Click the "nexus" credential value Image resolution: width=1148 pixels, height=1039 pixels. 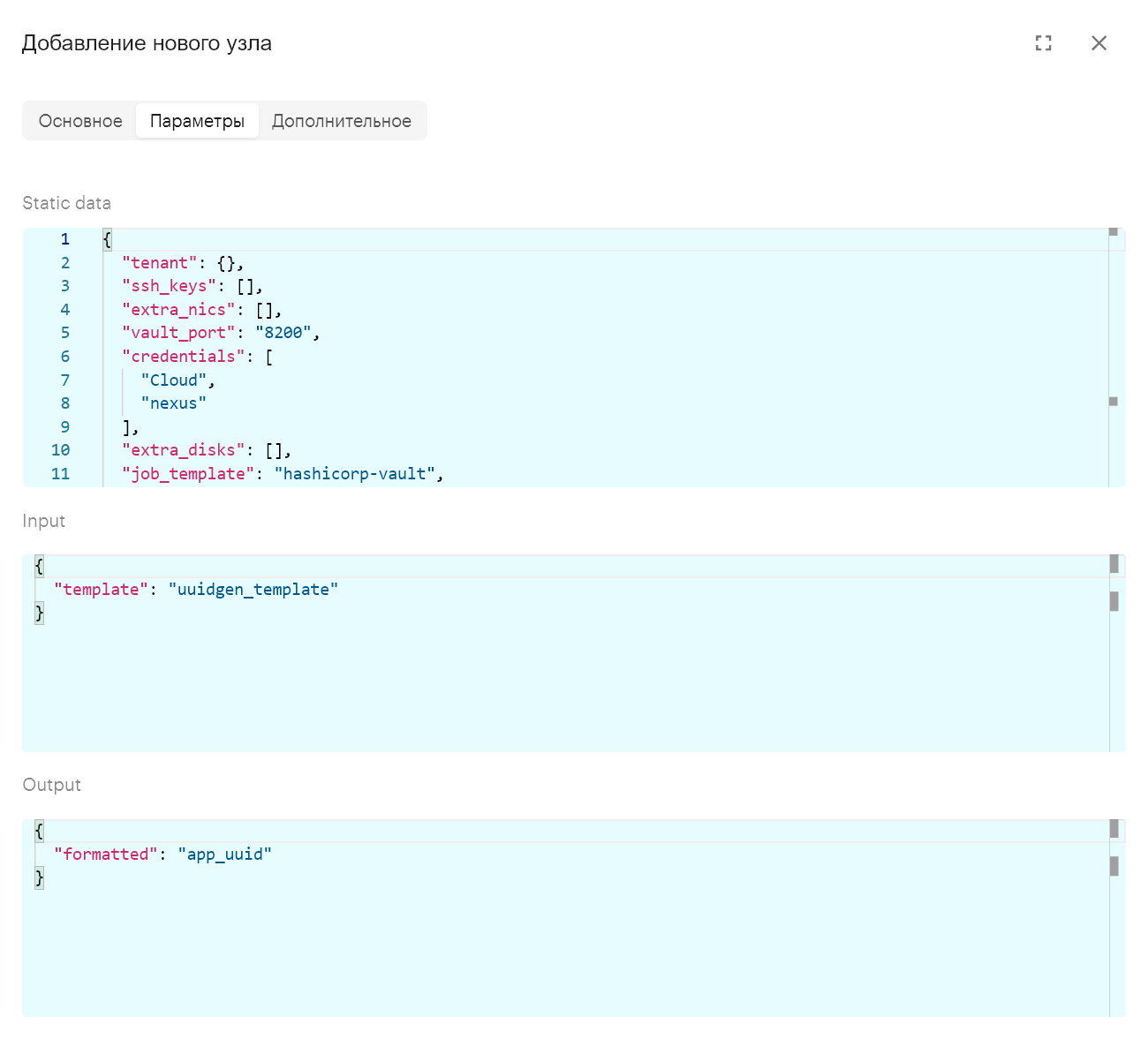(x=174, y=403)
